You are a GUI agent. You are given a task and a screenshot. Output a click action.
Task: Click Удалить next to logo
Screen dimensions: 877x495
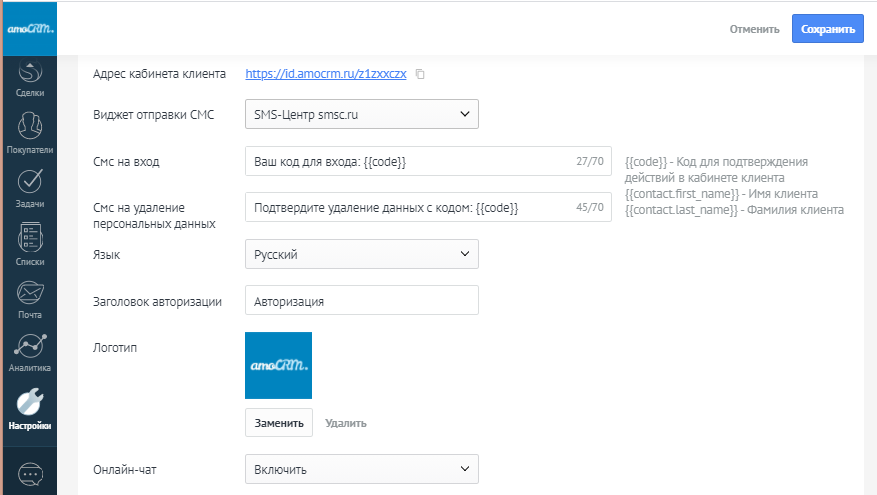345,423
